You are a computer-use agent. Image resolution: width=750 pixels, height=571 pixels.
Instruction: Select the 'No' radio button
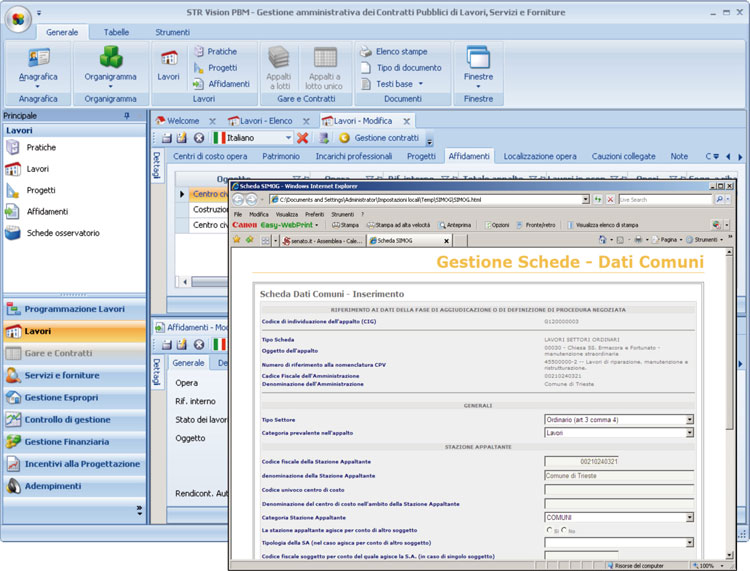pyautogui.click(x=565, y=530)
